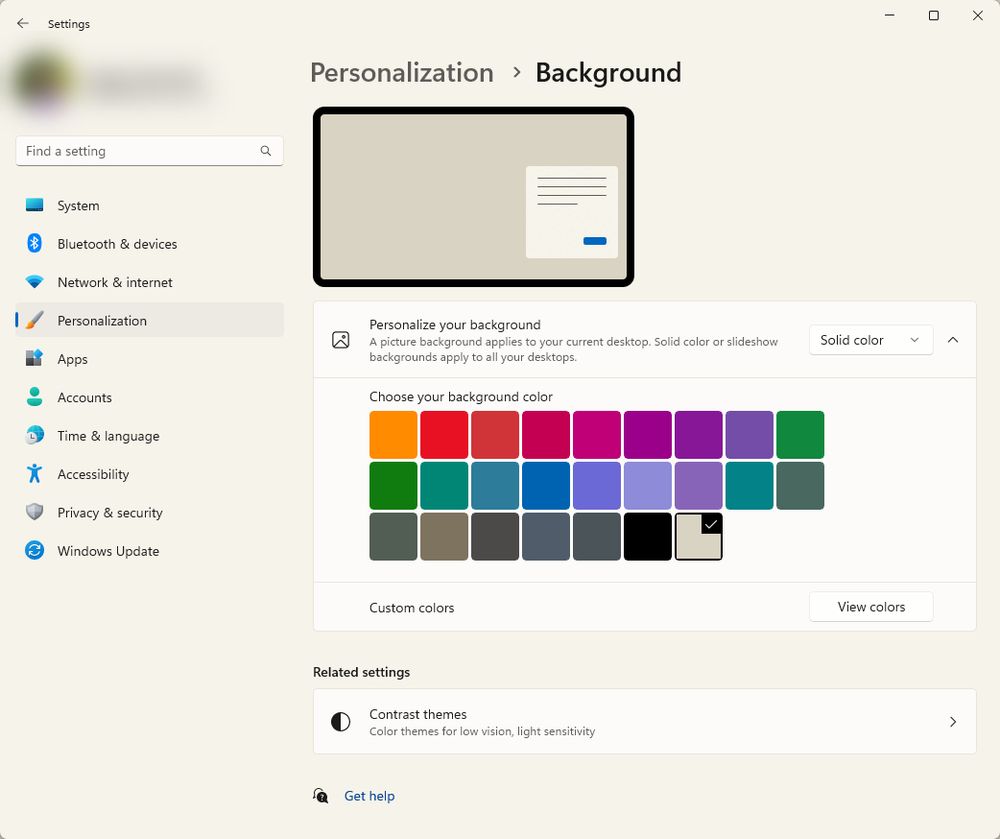Click the picture icon beside Personalize your background
Screen dimensions: 1000x839
point(341,340)
